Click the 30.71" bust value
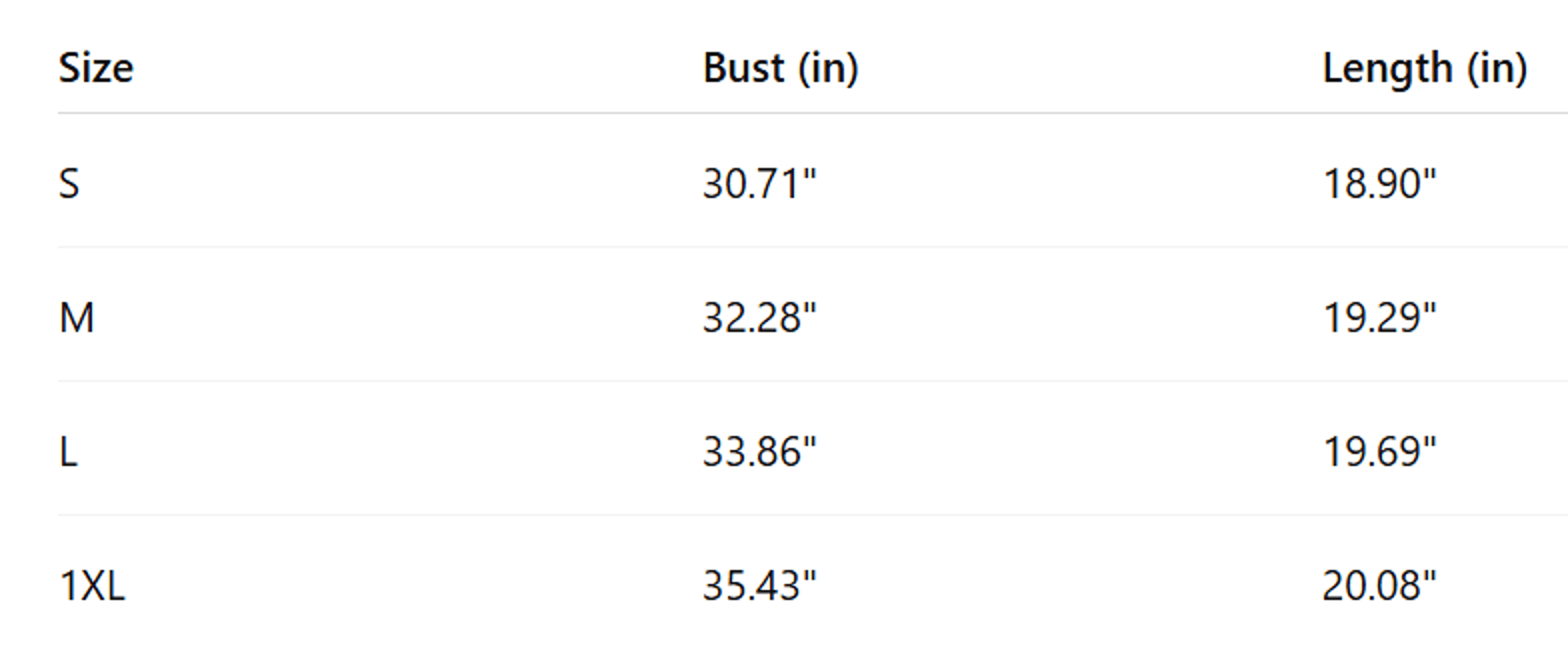The image size is (1568, 650). (x=759, y=183)
